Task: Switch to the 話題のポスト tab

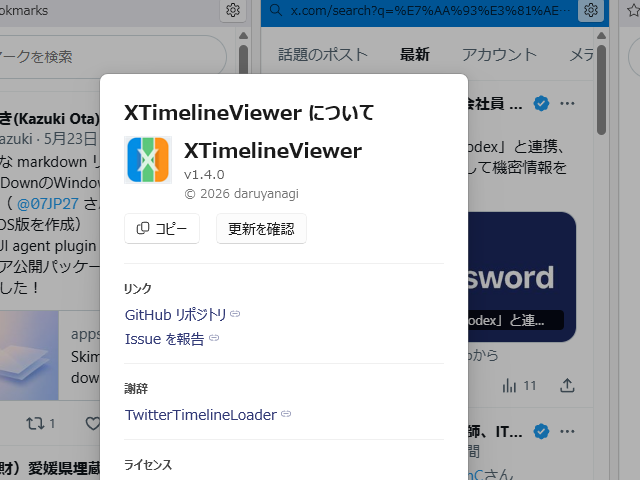Action: (323, 54)
